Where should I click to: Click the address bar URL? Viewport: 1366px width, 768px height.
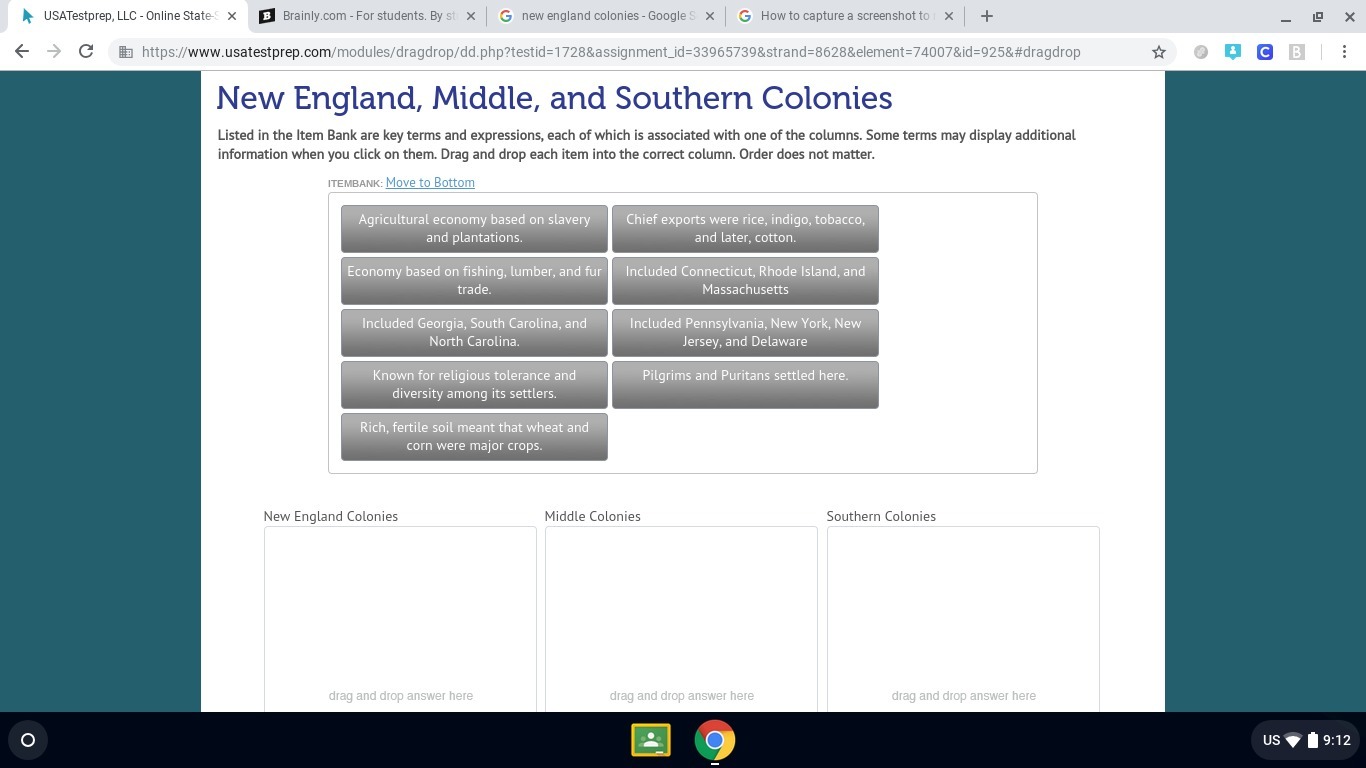pyautogui.click(x=611, y=52)
